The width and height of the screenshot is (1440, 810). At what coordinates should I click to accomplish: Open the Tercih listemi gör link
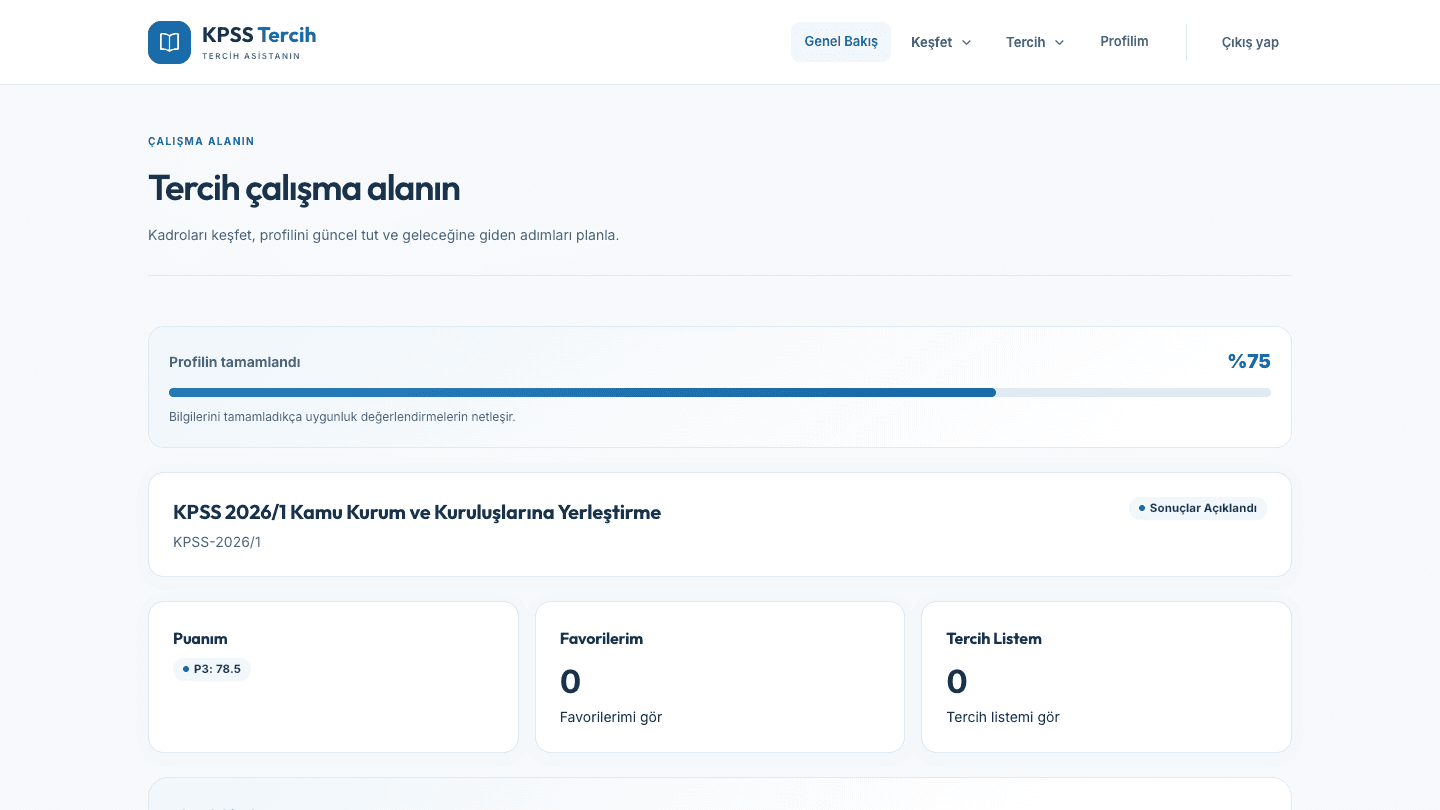(1003, 717)
